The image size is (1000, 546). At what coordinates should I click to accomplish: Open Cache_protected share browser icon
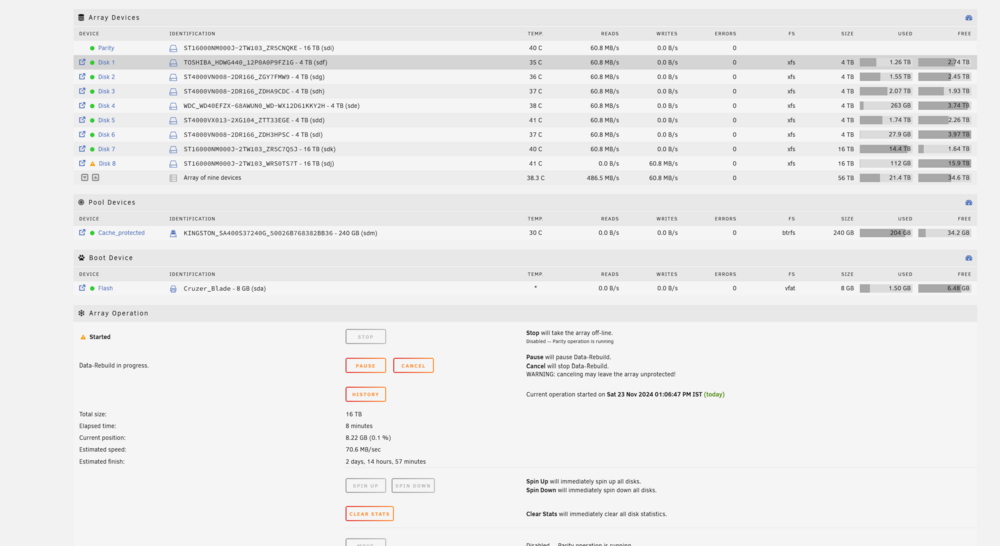click(x=82, y=233)
